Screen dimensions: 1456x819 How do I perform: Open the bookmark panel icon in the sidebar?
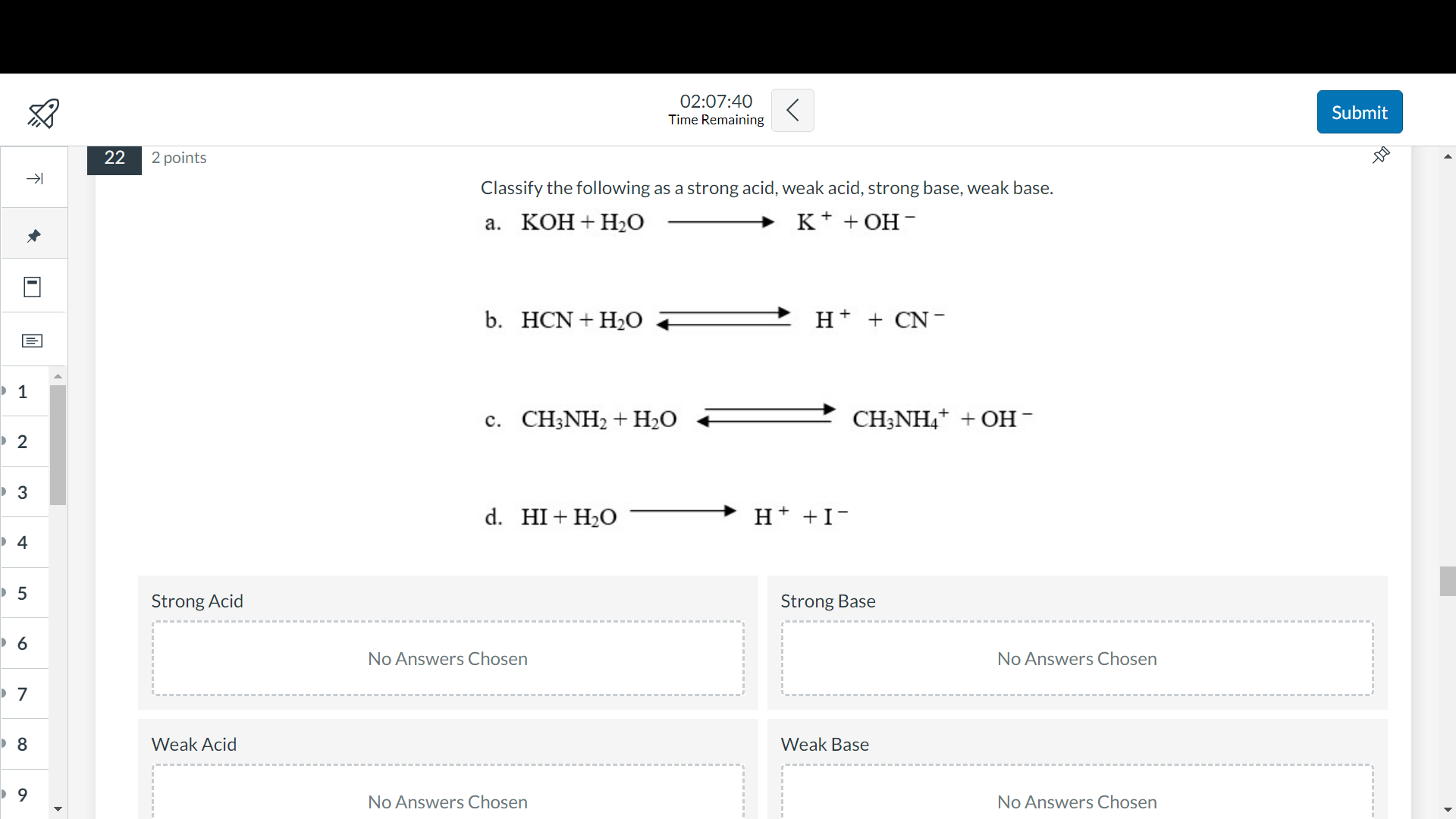[x=32, y=287]
